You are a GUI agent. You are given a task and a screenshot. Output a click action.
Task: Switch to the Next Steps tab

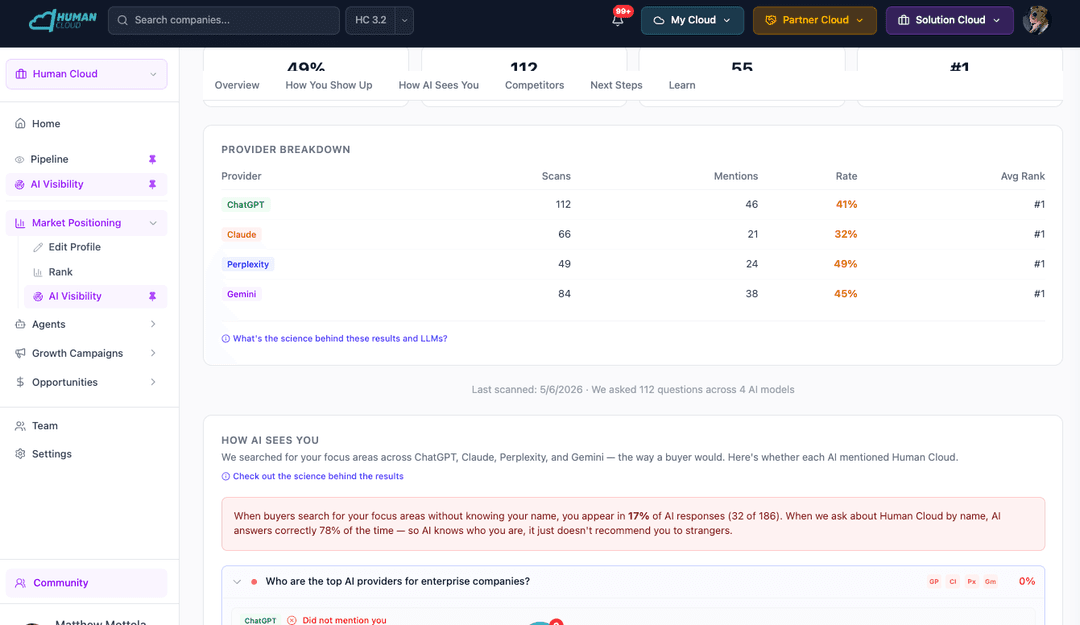616,85
